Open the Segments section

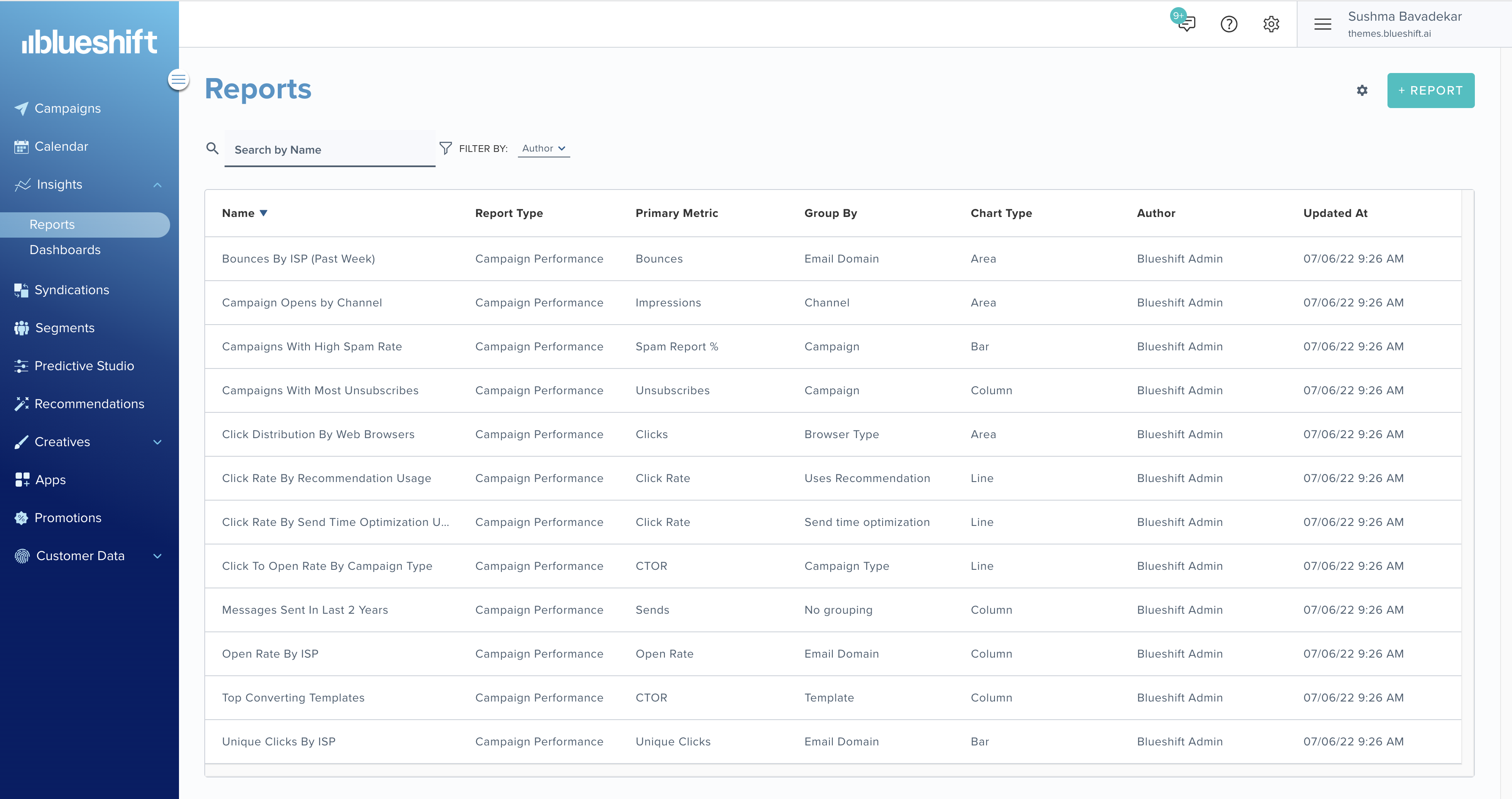tap(65, 328)
